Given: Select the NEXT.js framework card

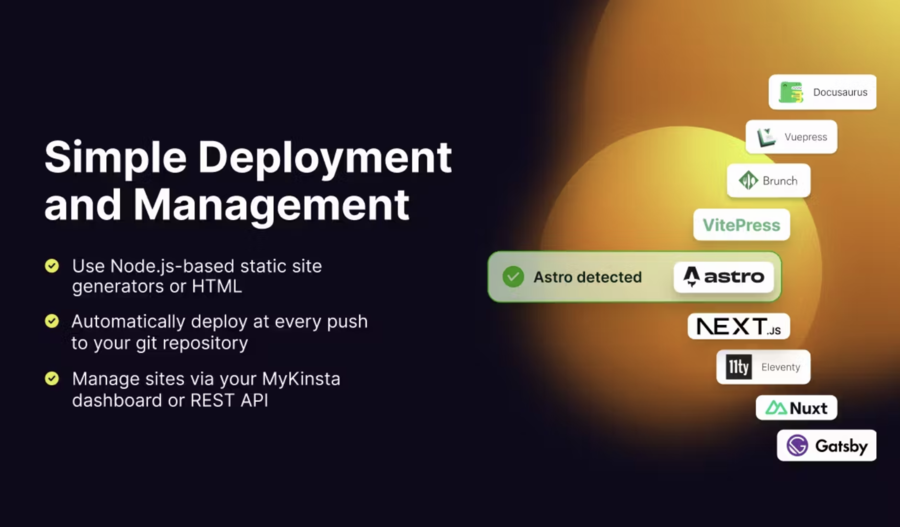Looking at the screenshot, I should point(738,326).
